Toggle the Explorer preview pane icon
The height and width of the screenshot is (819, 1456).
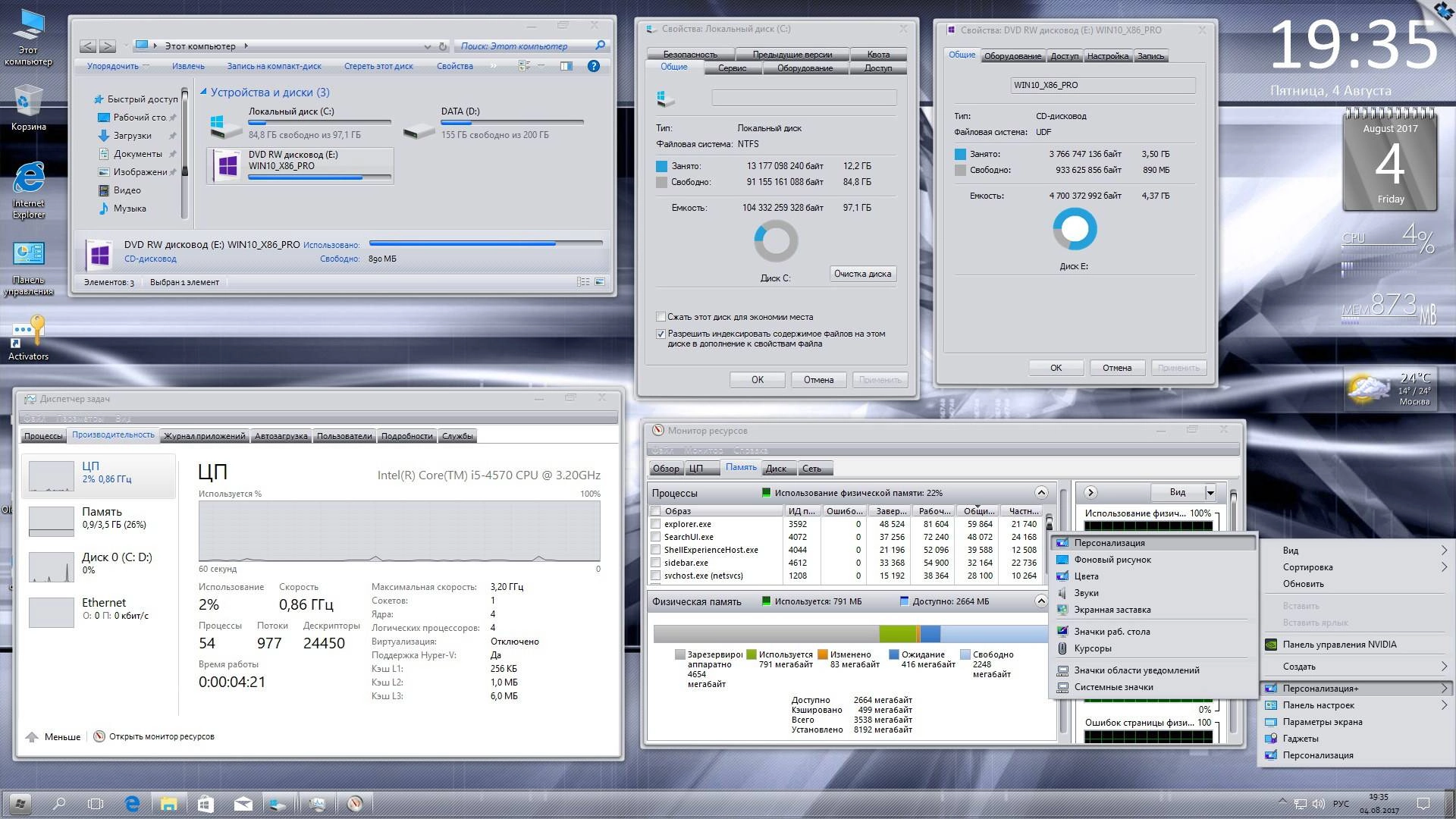(x=566, y=66)
